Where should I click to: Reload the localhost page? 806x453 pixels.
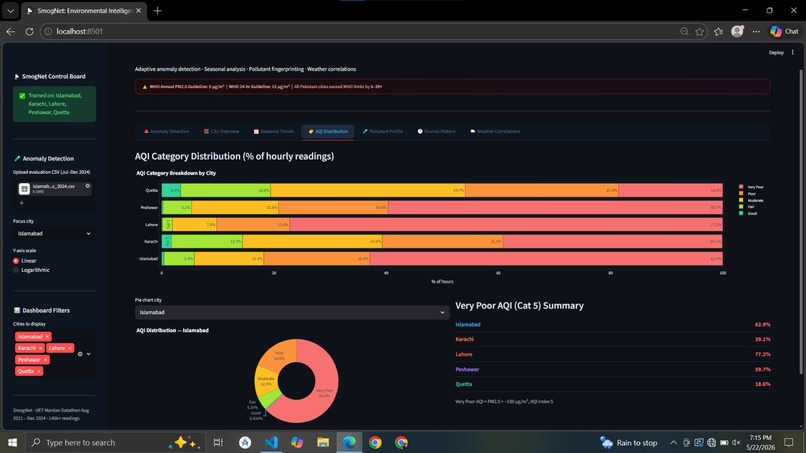29,31
